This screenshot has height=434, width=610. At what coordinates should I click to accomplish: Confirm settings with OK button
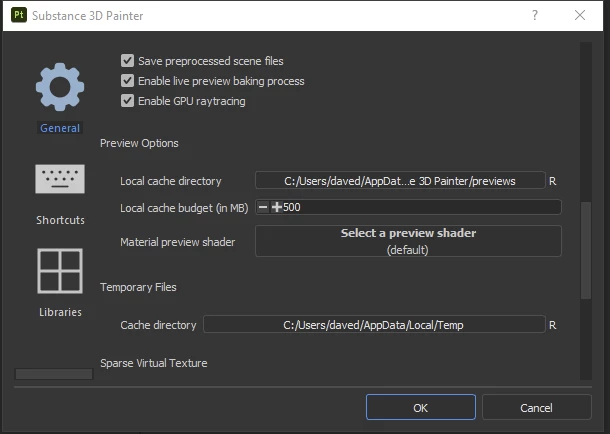421,408
